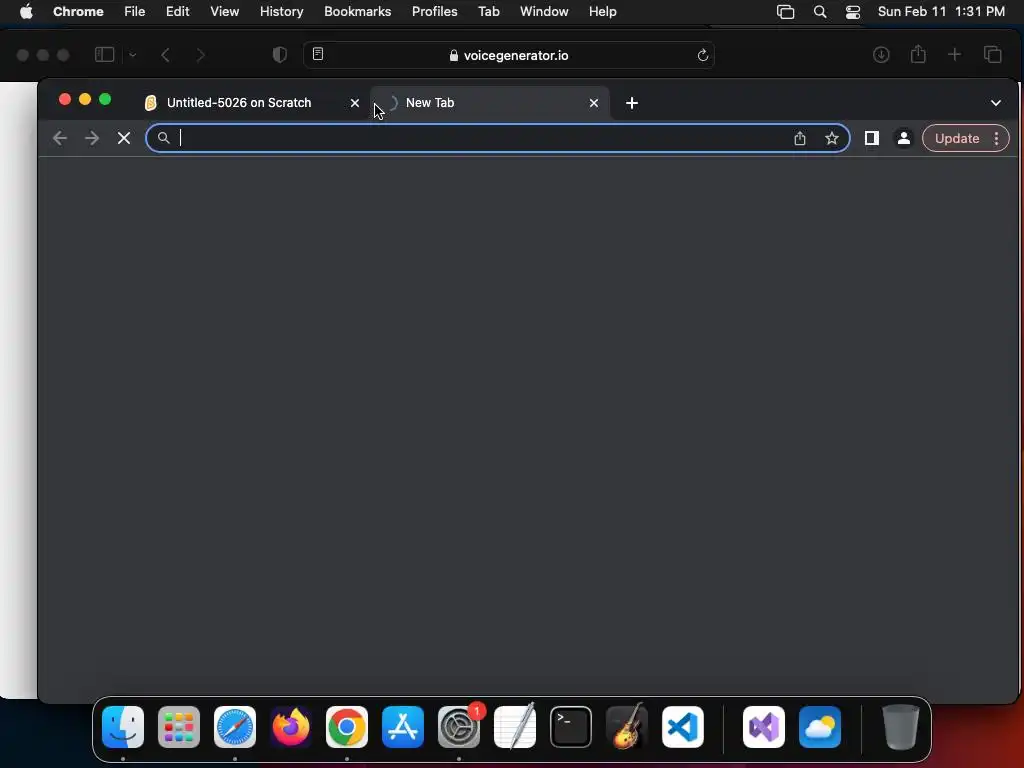Open the Chrome profile avatar menu
The height and width of the screenshot is (768, 1024).
(x=904, y=138)
